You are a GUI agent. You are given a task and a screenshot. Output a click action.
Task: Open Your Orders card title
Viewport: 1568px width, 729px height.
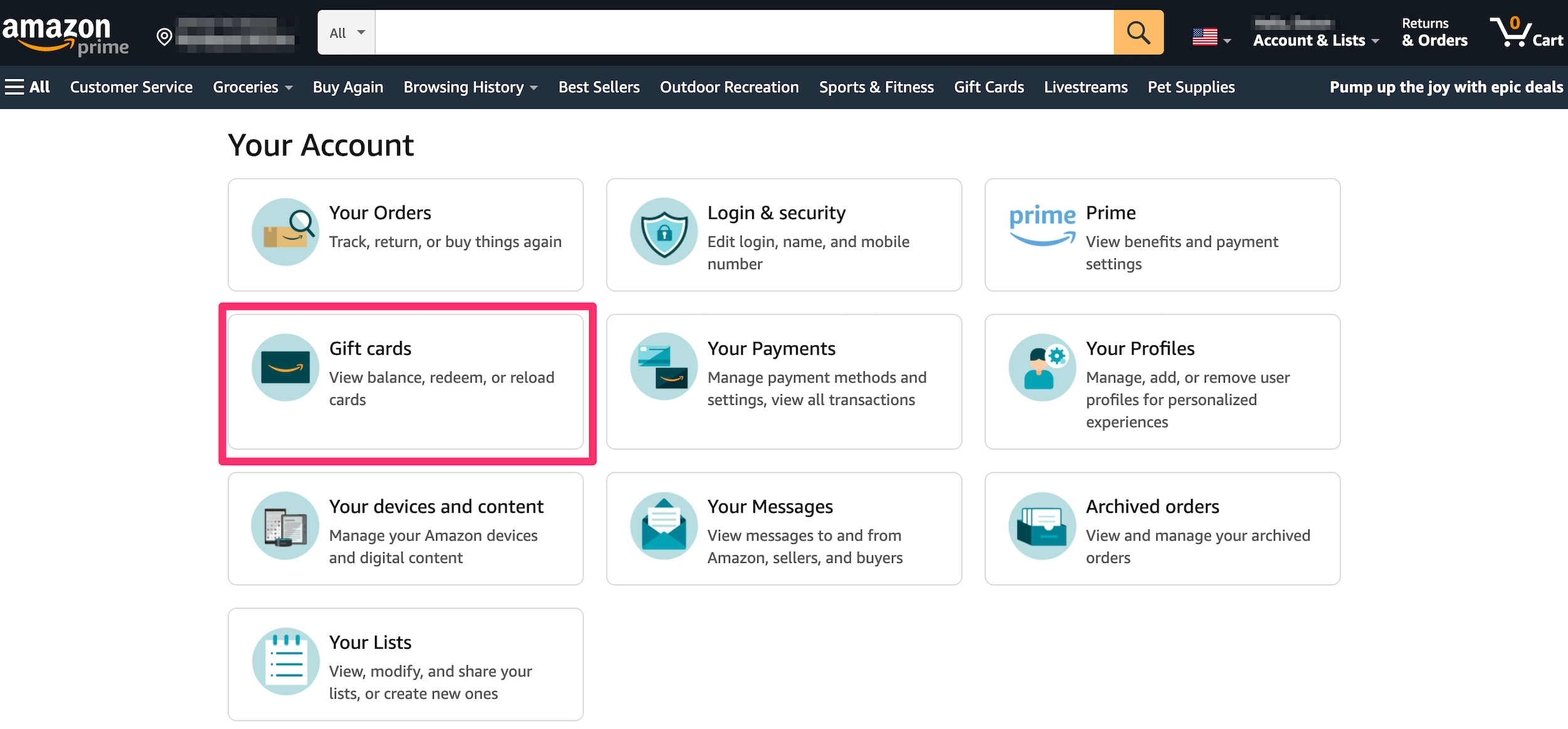point(380,213)
